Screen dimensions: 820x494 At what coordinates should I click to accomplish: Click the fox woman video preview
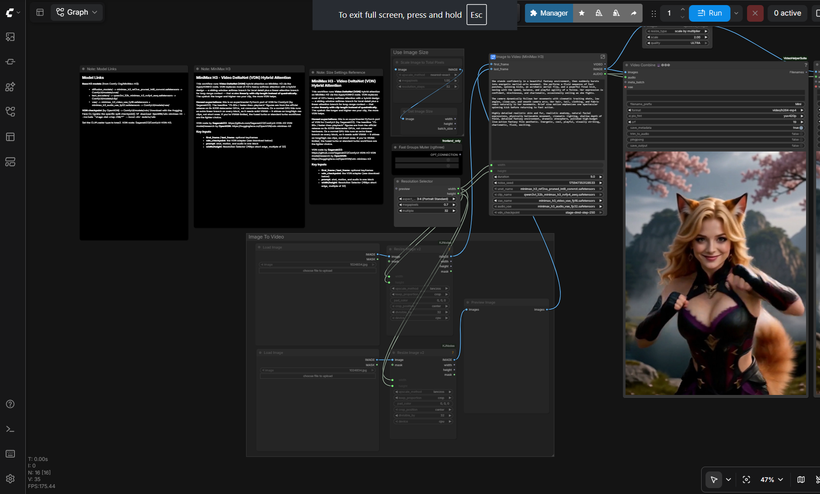coord(715,273)
